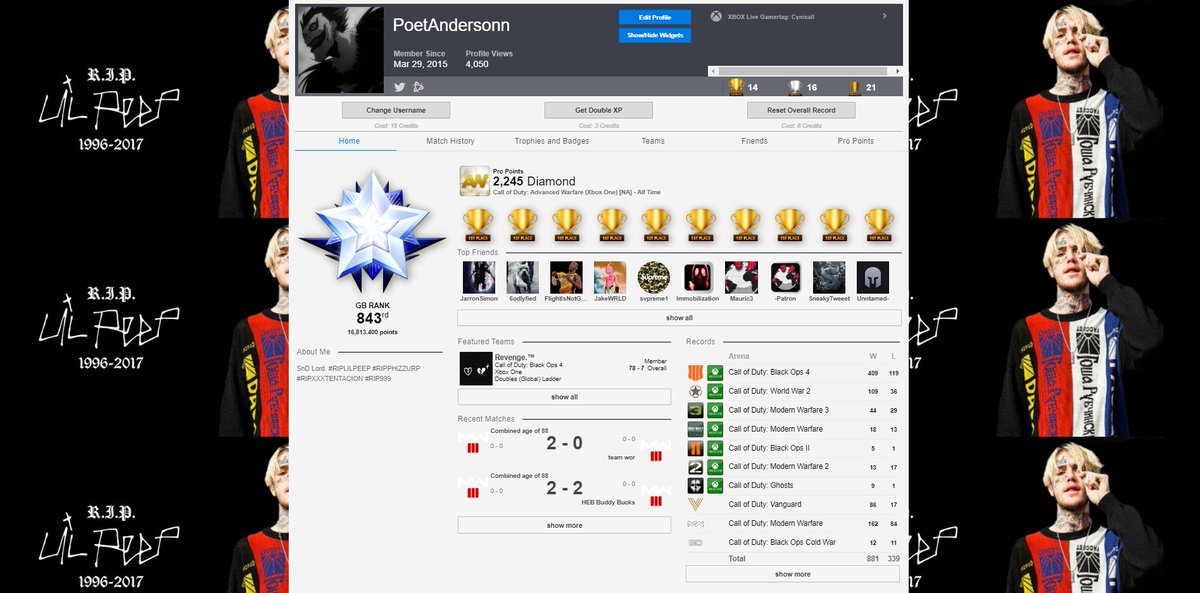Open the Match History tab
The image size is (1200, 593).
(x=450, y=141)
